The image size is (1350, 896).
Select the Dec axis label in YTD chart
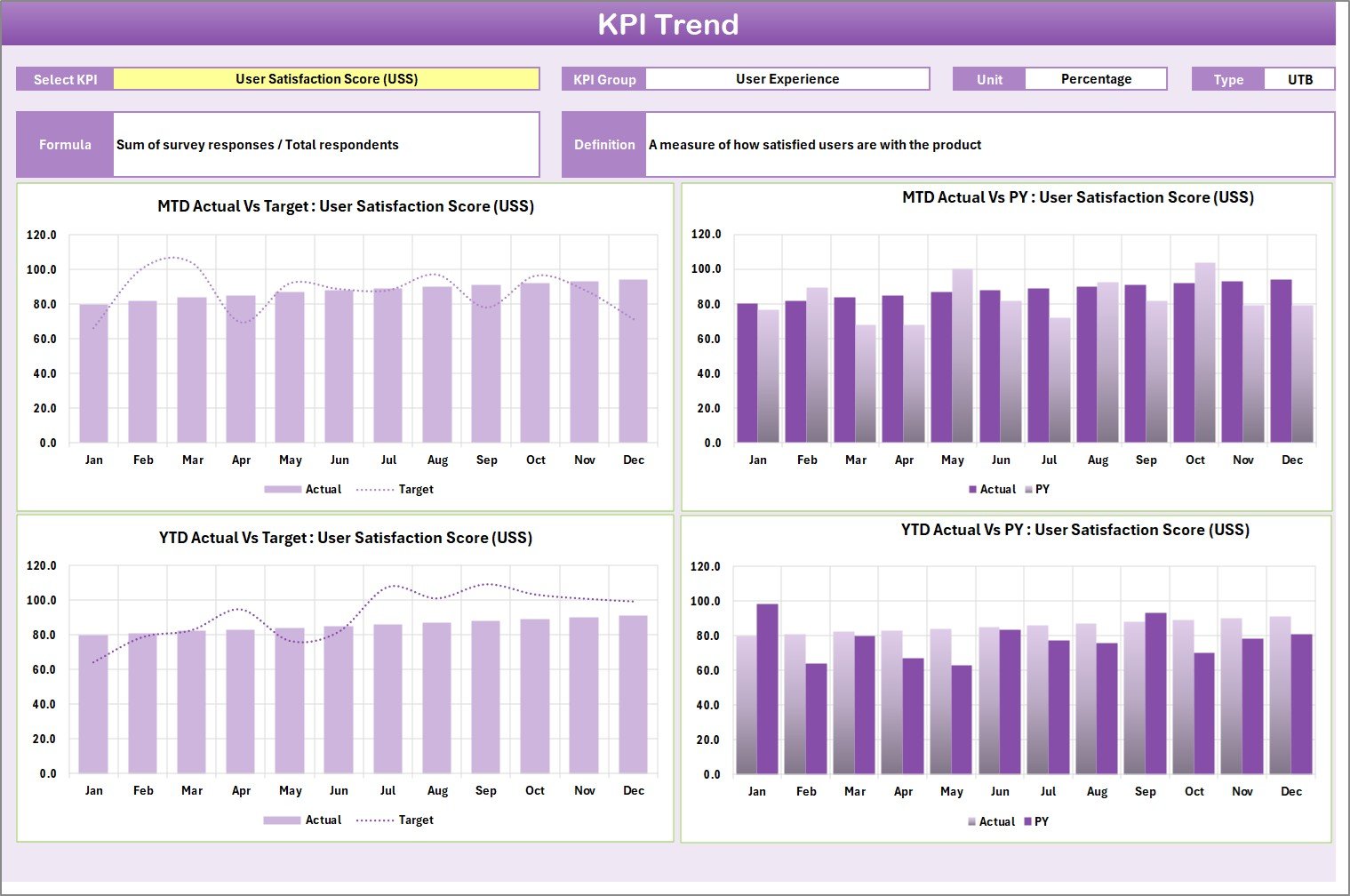click(x=634, y=790)
